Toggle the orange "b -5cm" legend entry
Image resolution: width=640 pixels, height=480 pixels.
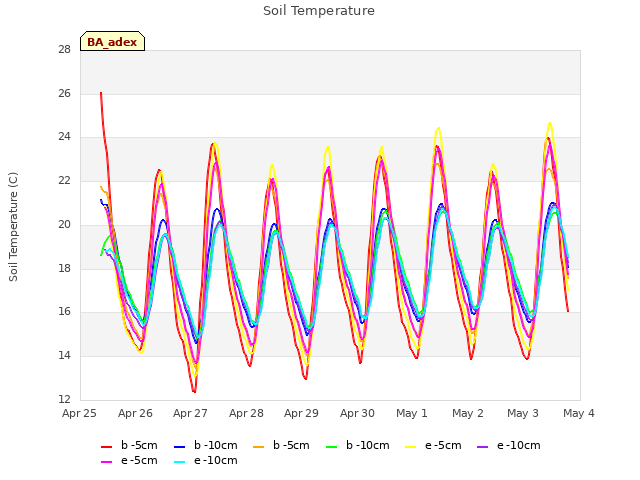[x=281, y=445]
